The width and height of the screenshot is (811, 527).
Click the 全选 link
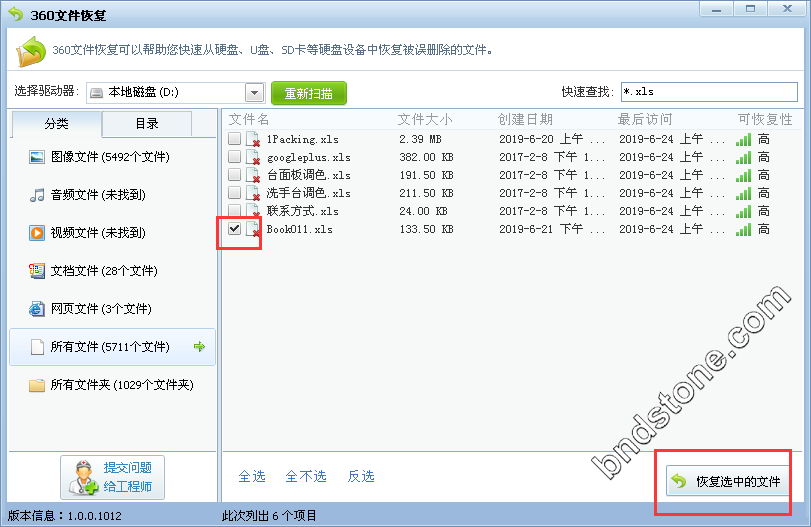[252, 476]
